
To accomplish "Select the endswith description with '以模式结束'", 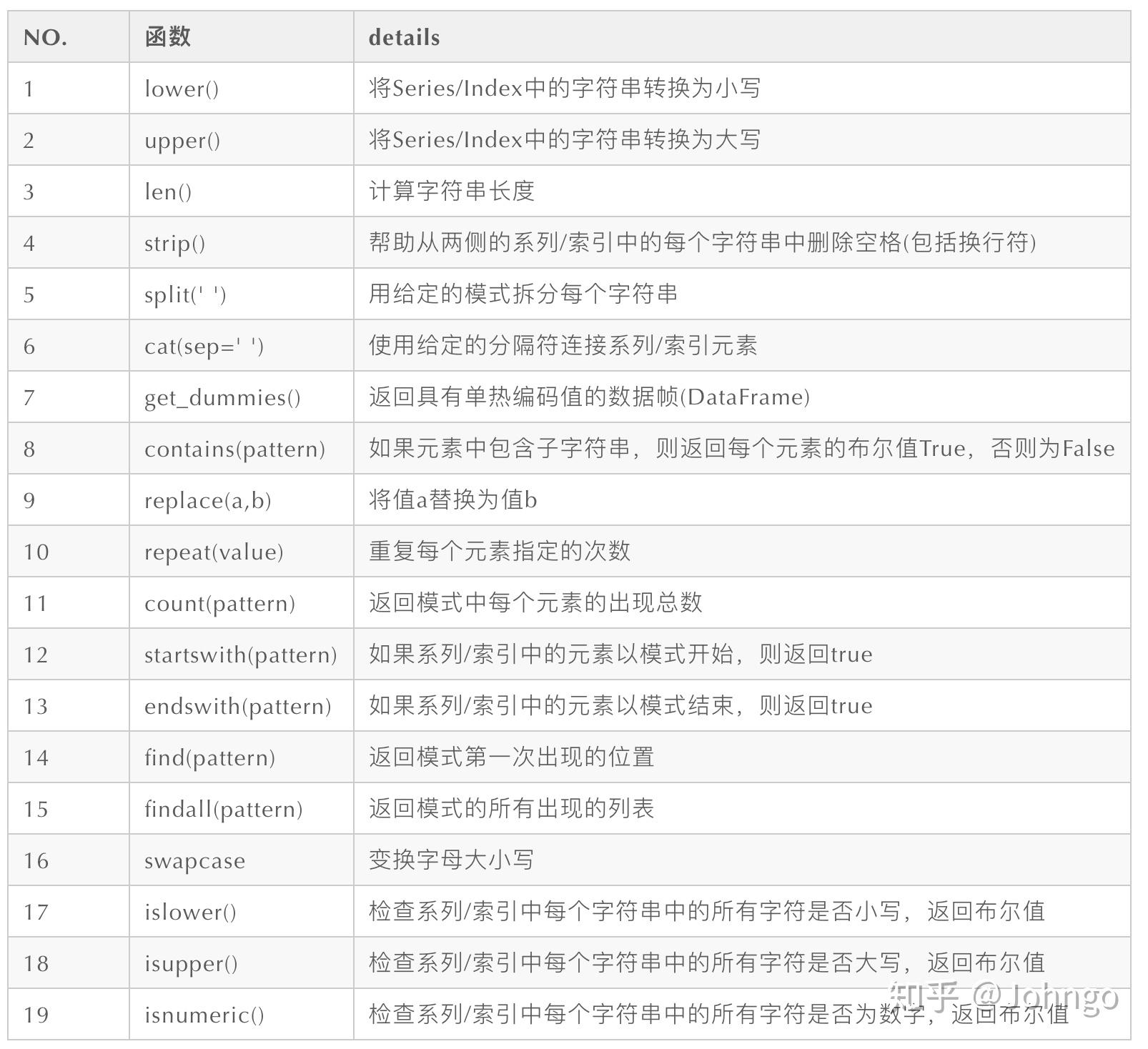I will (620, 705).
